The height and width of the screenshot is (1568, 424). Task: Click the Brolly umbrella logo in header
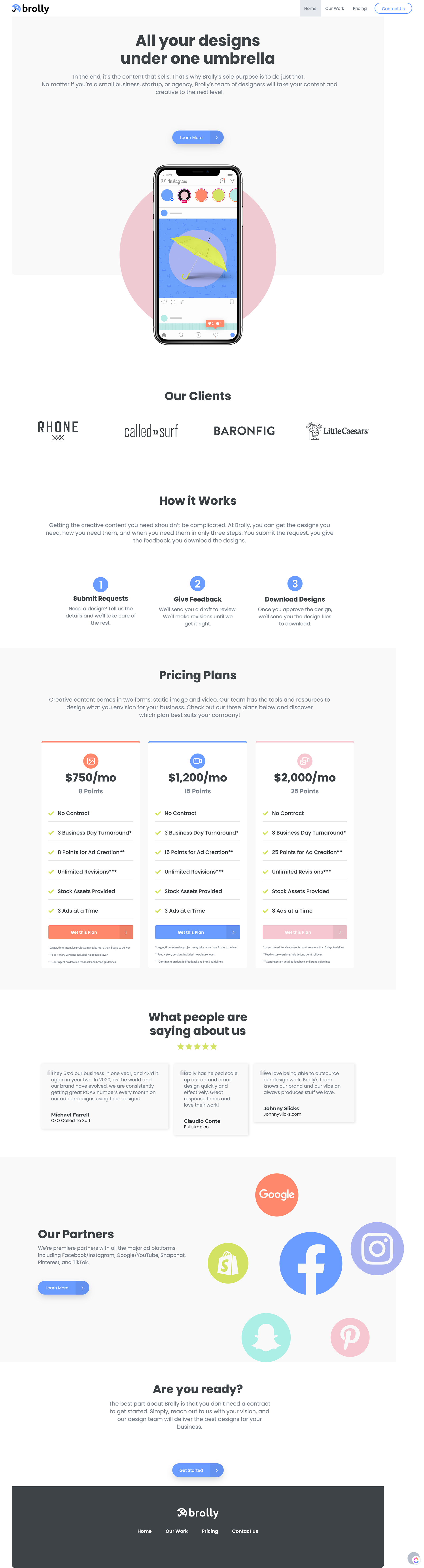click(30, 9)
